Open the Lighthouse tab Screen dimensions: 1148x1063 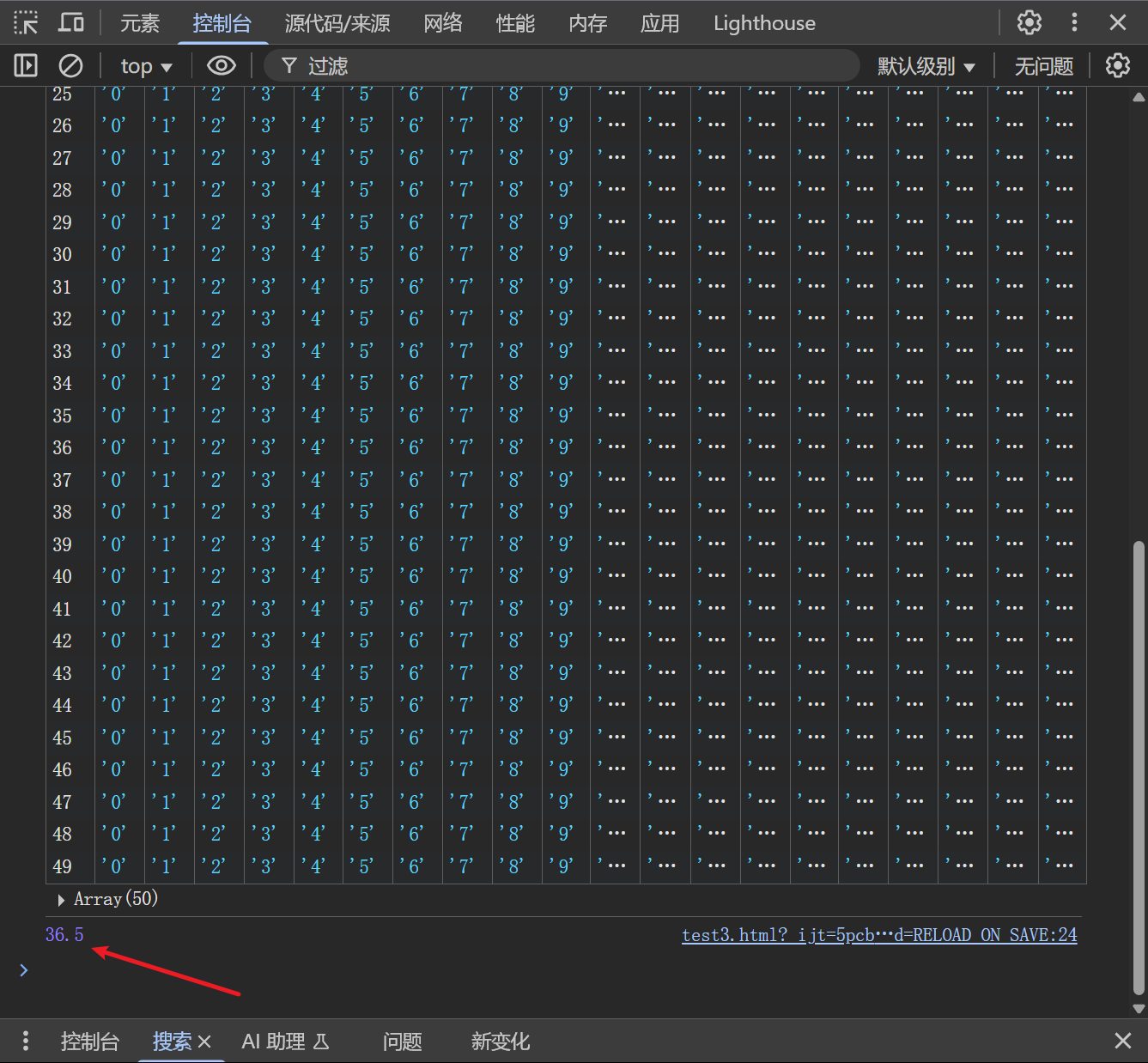764,23
